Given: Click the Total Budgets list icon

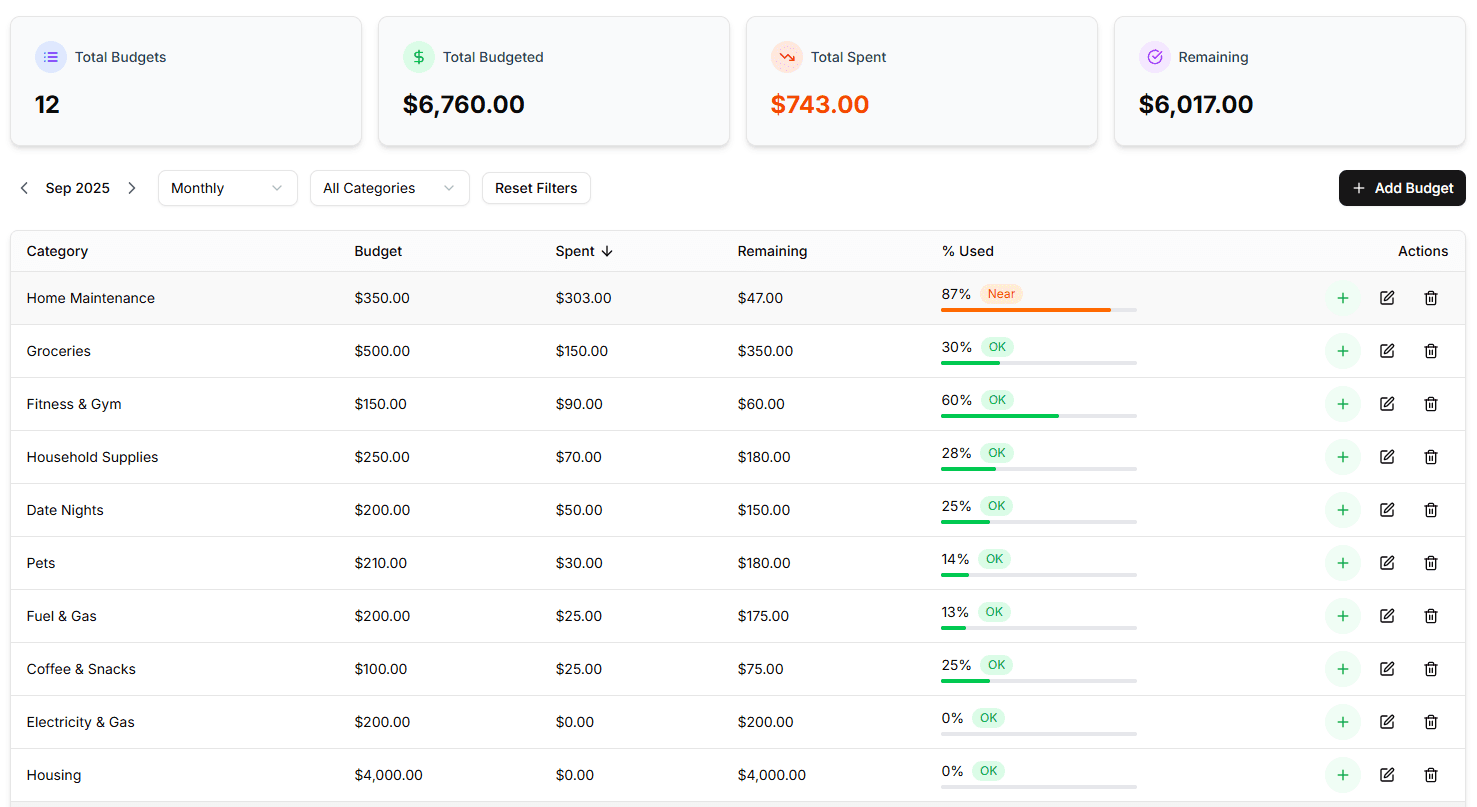Looking at the screenshot, I should [x=51, y=57].
